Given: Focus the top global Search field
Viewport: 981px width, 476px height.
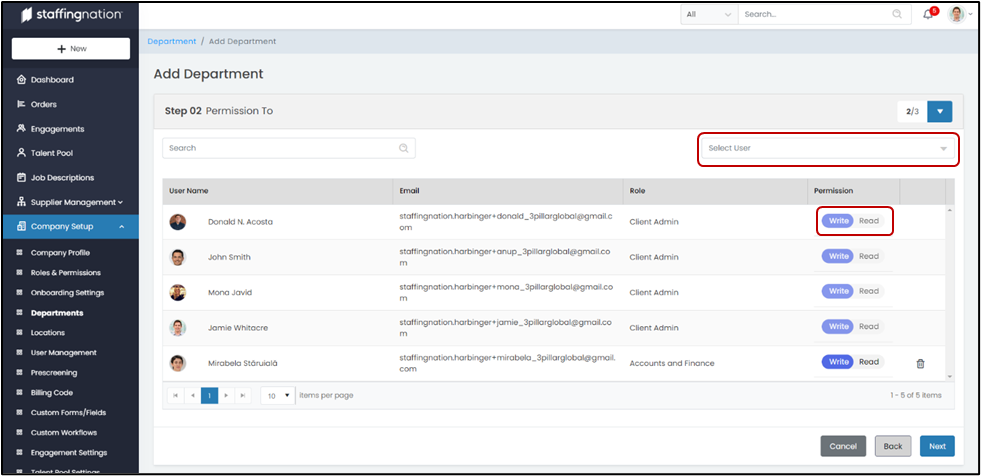Looking at the screenshot, I should tap(824, 14).
